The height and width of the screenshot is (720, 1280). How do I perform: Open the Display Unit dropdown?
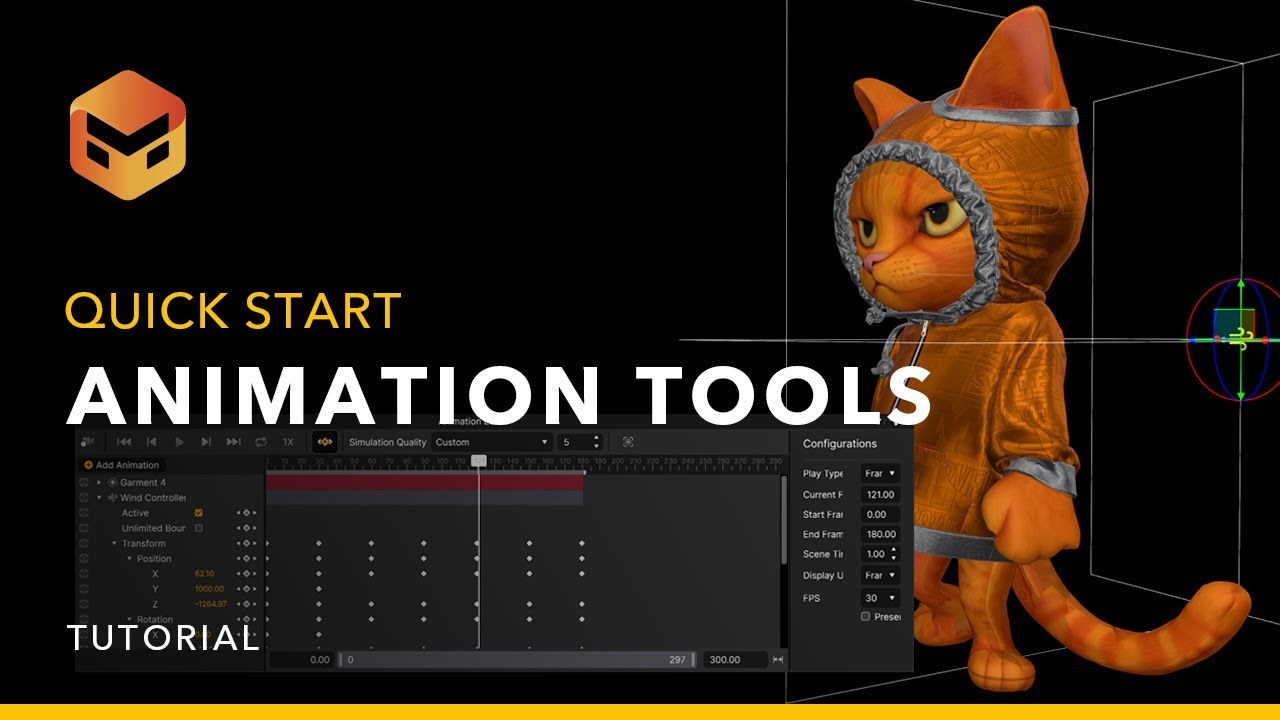[x=880, y=575]
